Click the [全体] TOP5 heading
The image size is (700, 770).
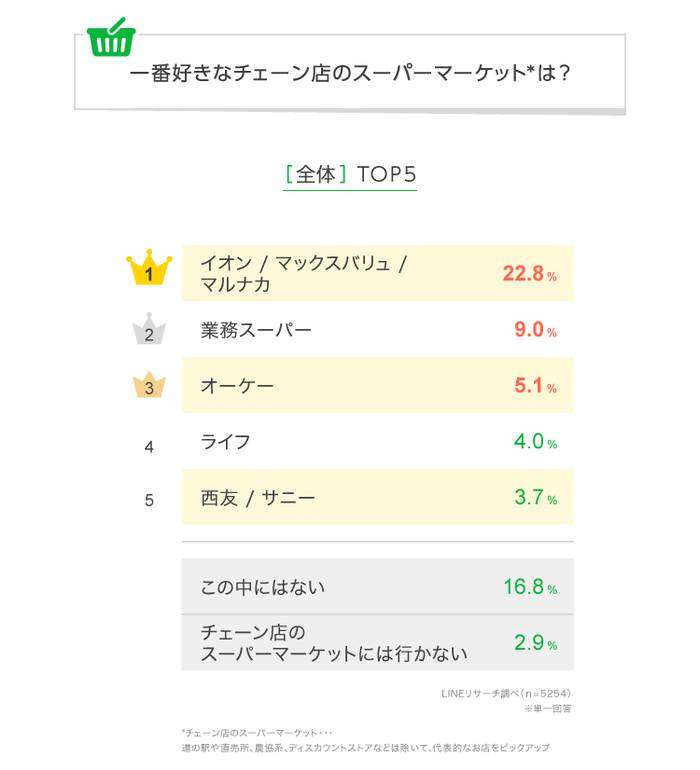350,174
